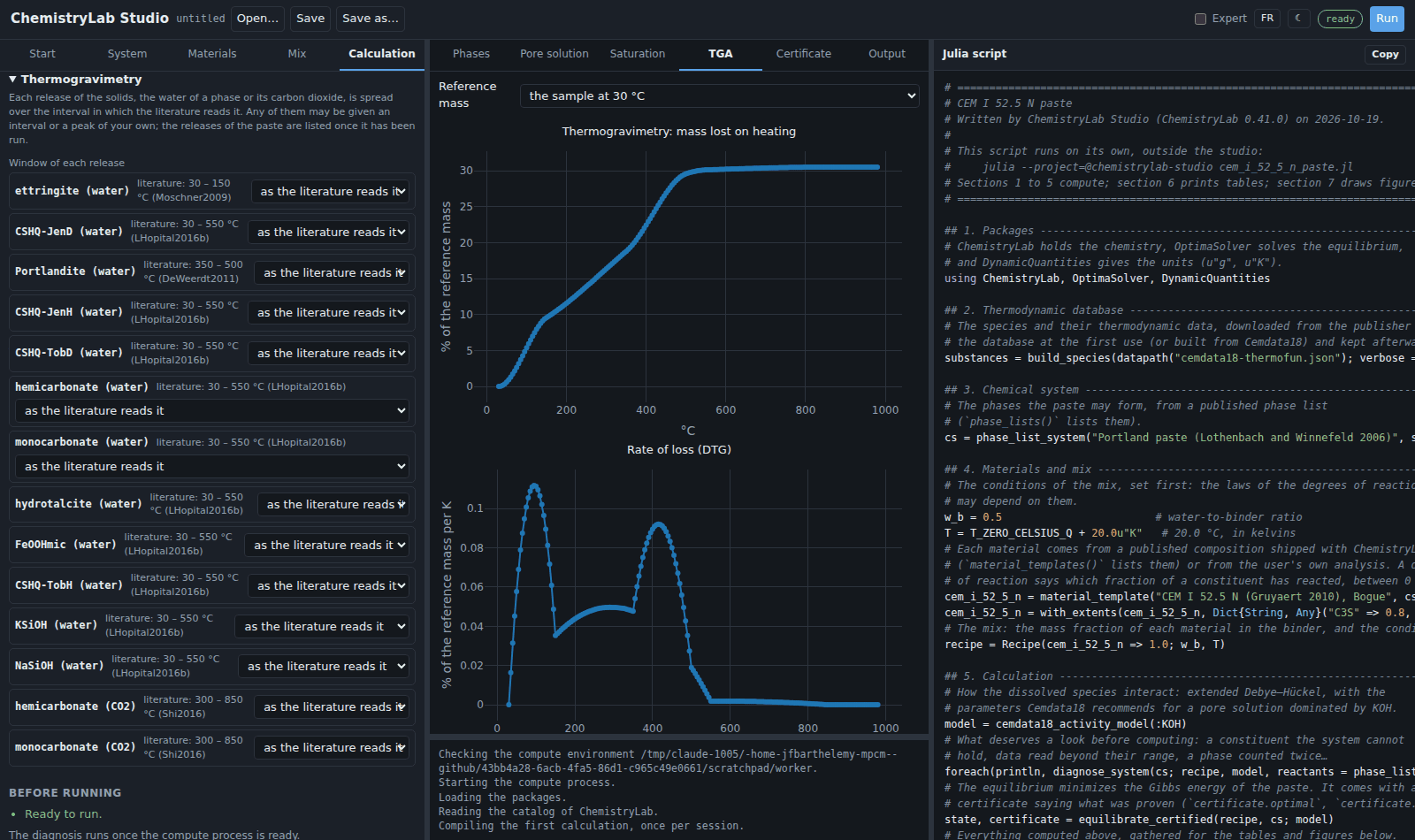Viewport: 1415px width, 840px height.
Task: Select the Calculation tab
Action: (x=382, y=54)
